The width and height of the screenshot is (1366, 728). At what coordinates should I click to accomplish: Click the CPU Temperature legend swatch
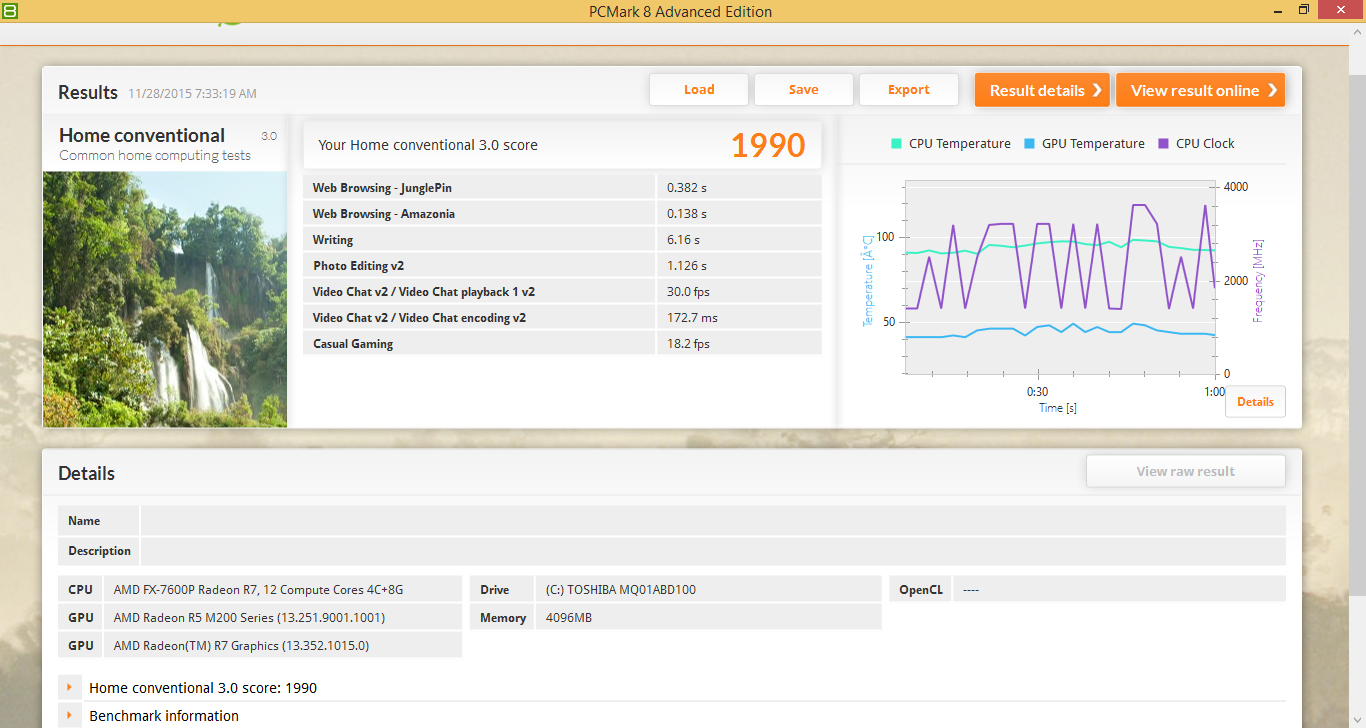[896, 144]
